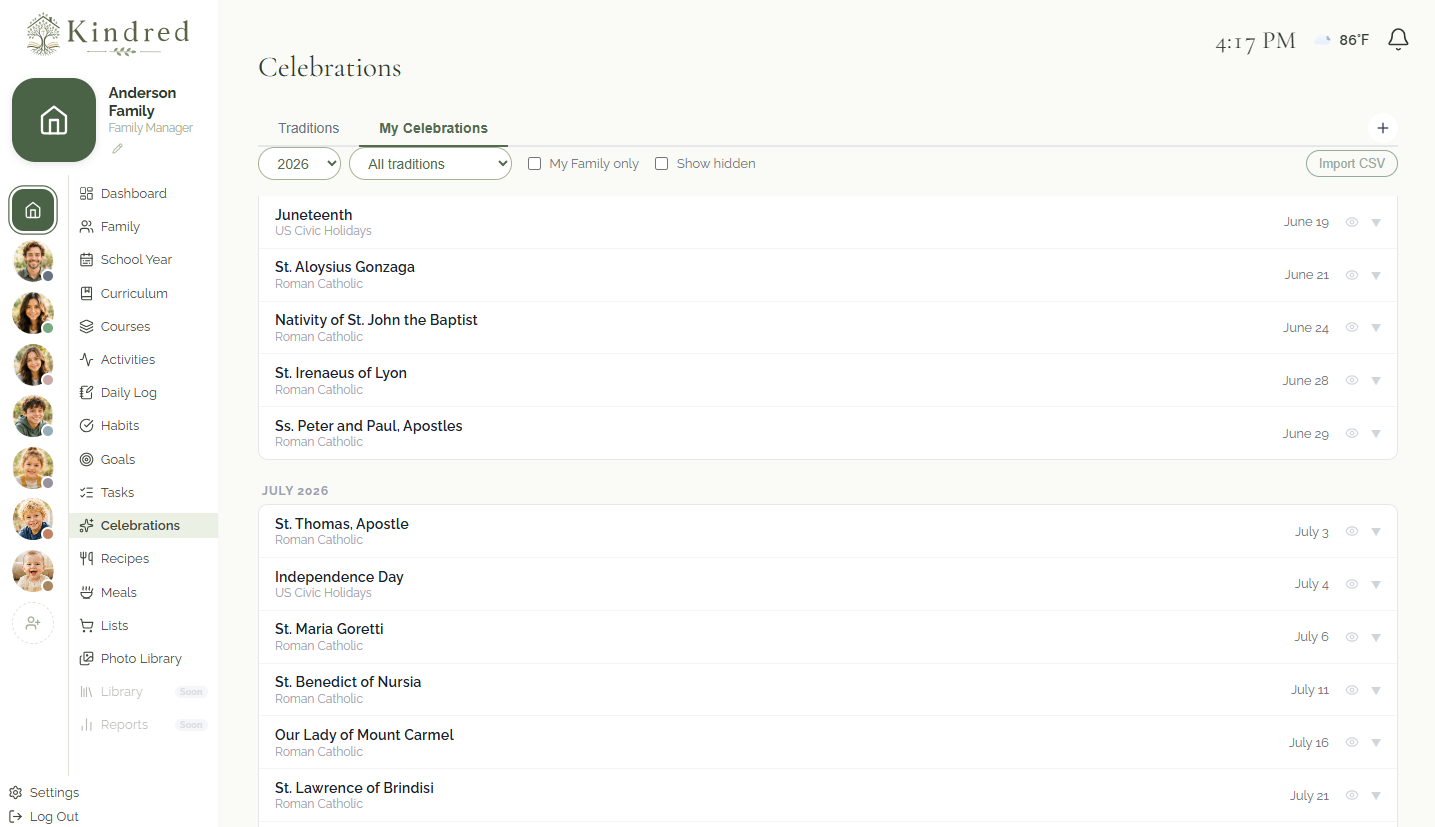
Task: Hide St. Irenaeus of Lyon with its eye icon
Action: point(1352,380)
